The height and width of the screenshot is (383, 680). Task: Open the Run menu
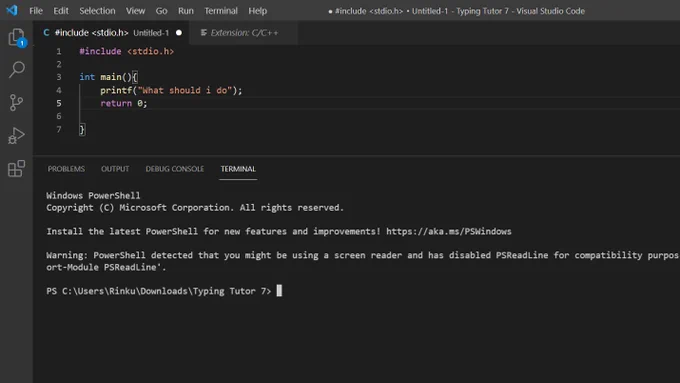(186, 11)
